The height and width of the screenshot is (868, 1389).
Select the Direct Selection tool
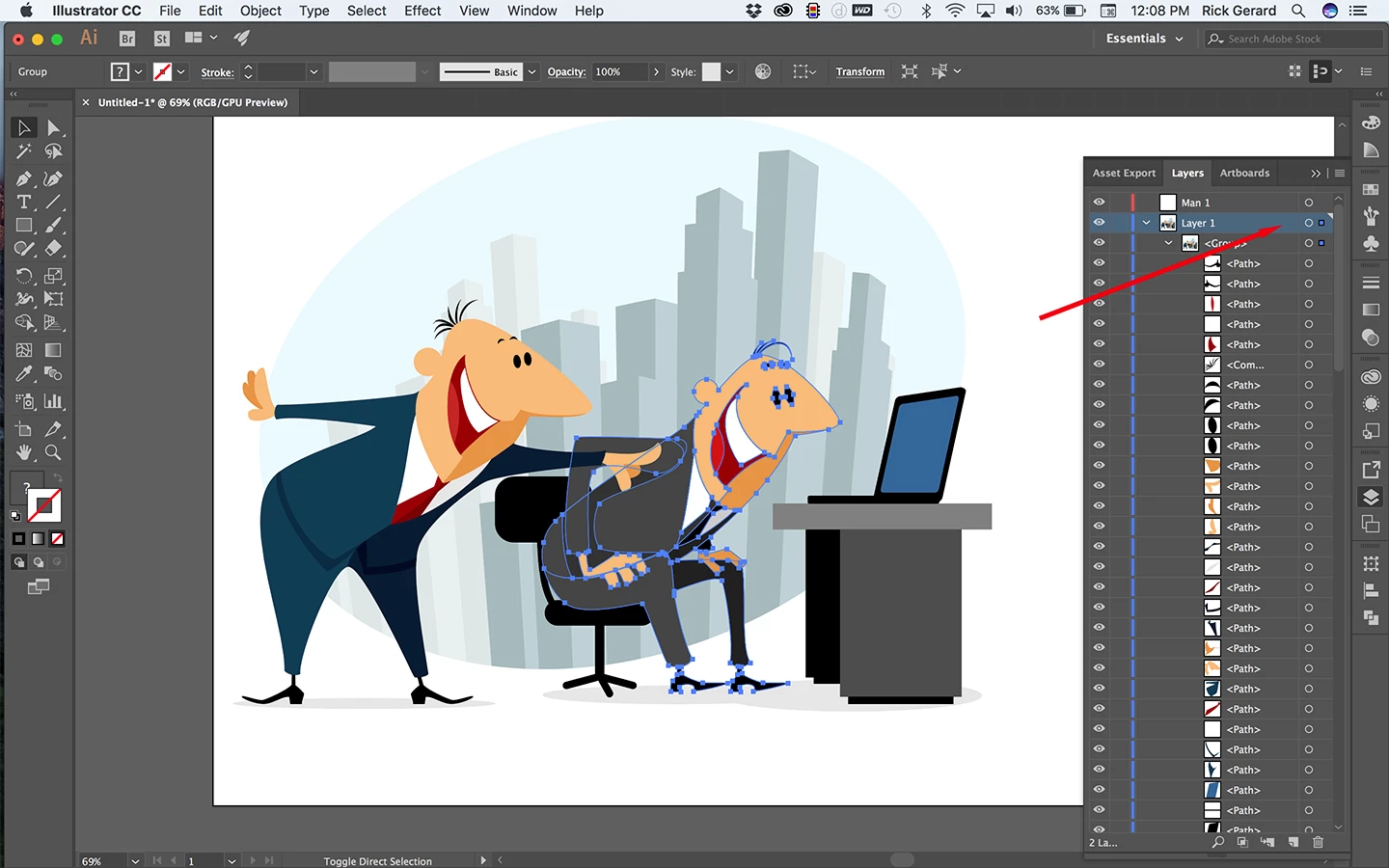pyautogui.click(x=53, y=127)
